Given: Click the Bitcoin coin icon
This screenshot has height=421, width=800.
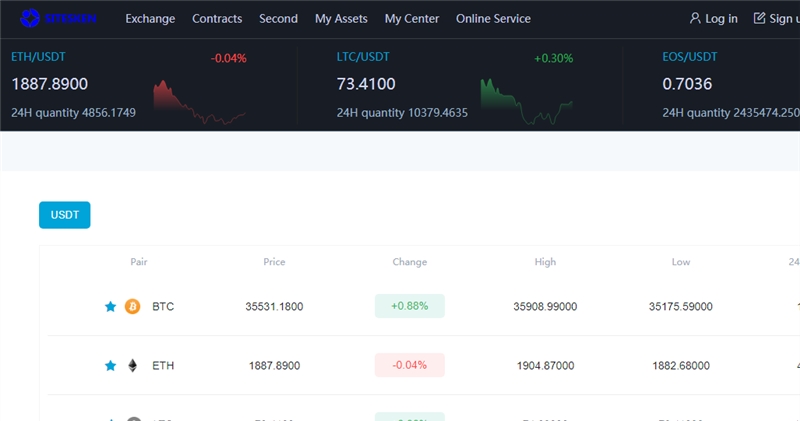Looking at the screenshot, I should 132,306.
